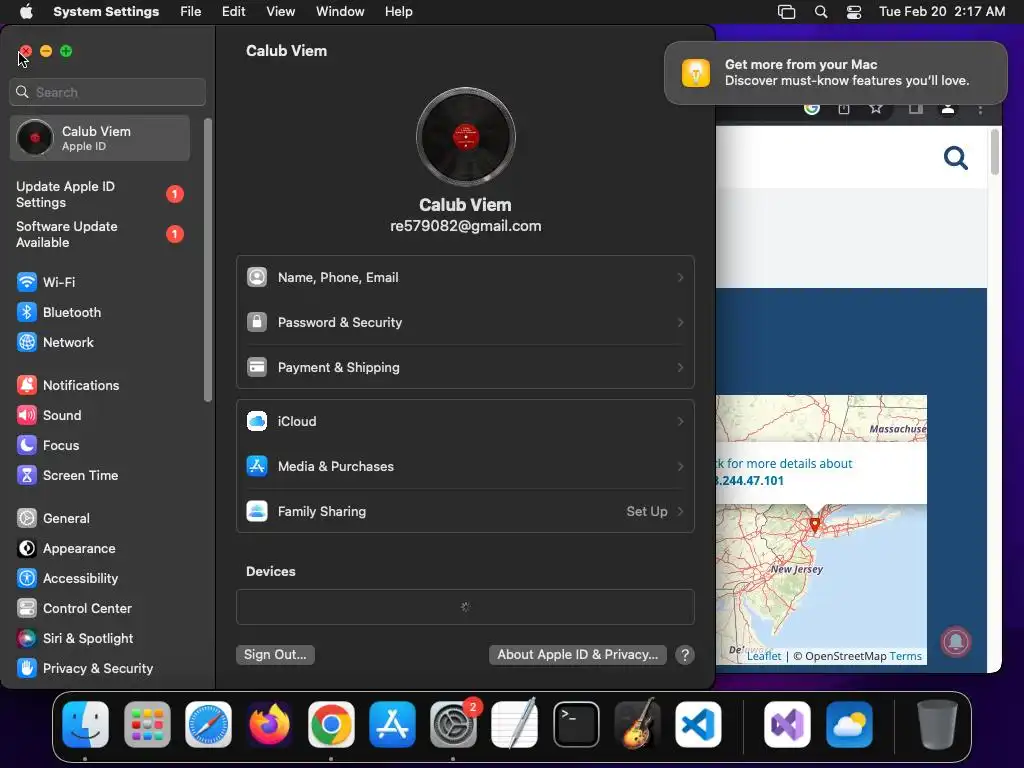Select Network in the sidebar
This screenshot has height=768, width=1024.
(x=55, y=342)
